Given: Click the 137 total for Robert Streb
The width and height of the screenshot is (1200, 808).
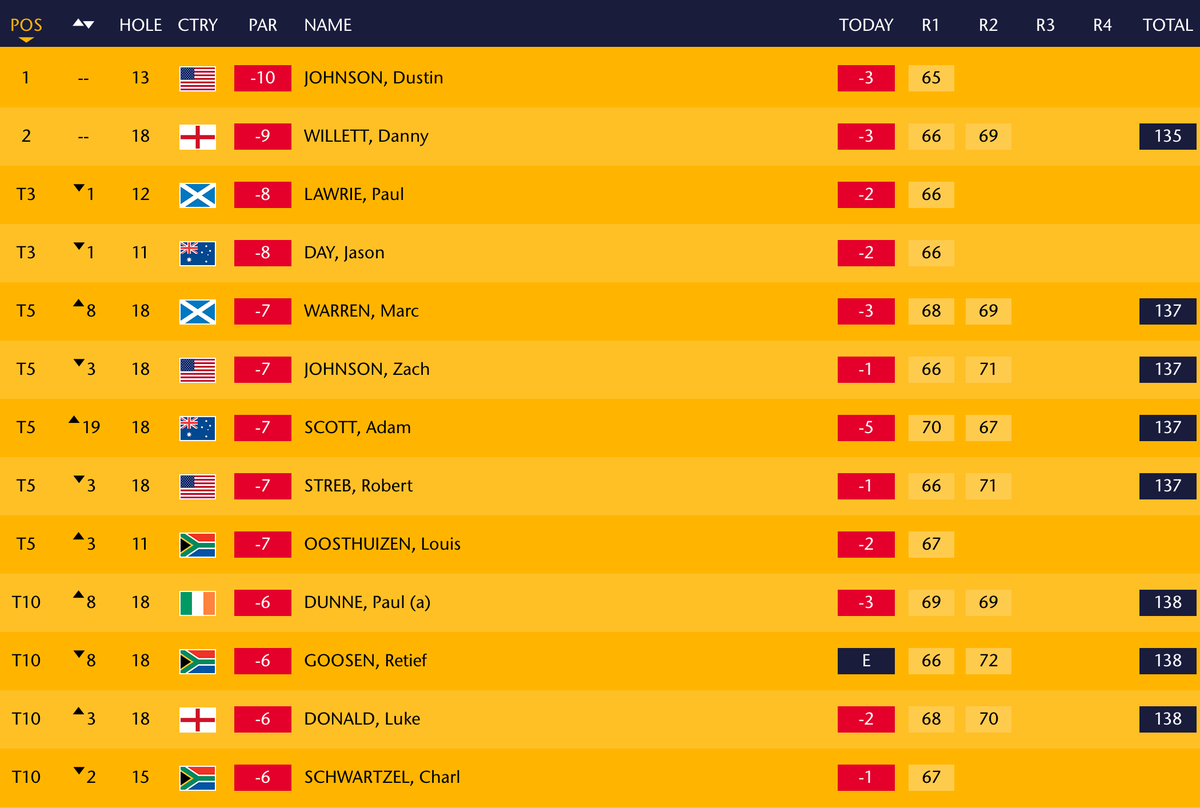Looking at the screenshot, I should point(1168,485).
